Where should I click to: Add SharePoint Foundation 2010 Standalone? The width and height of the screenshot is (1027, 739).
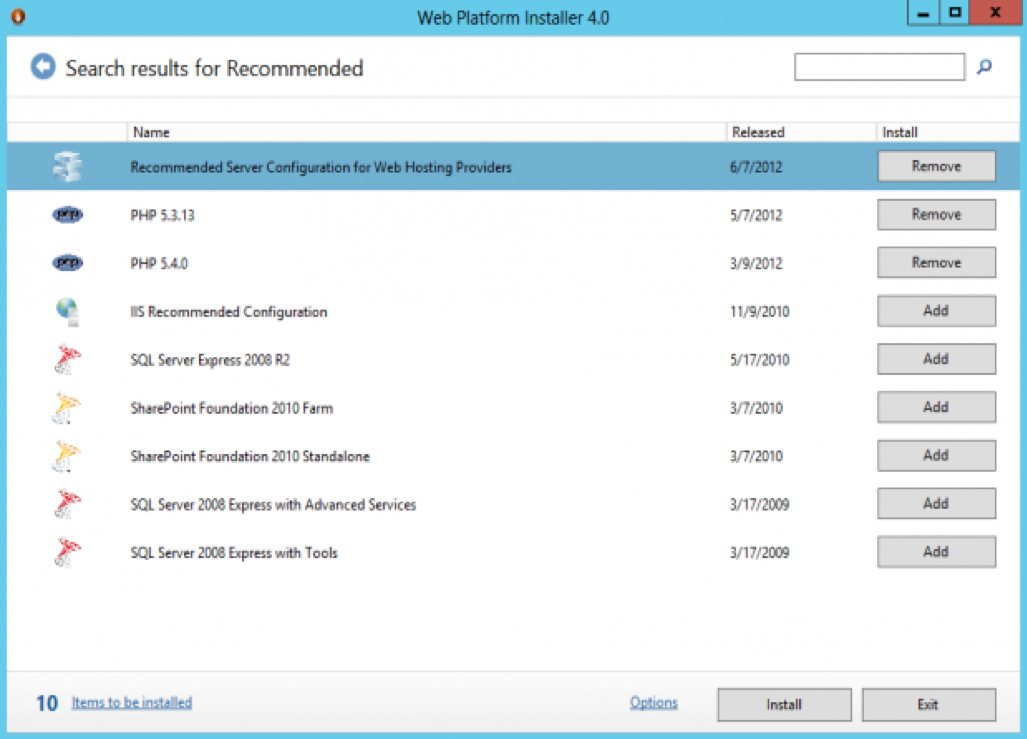pyautogui.click(x=936, y=455)
